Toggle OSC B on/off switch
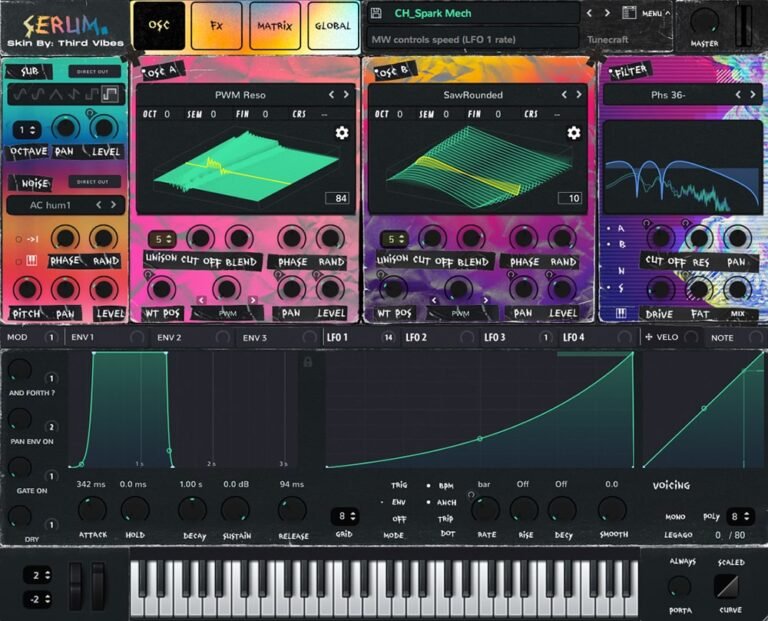Screen dimensions: 768x621 [x=378, y=72]
